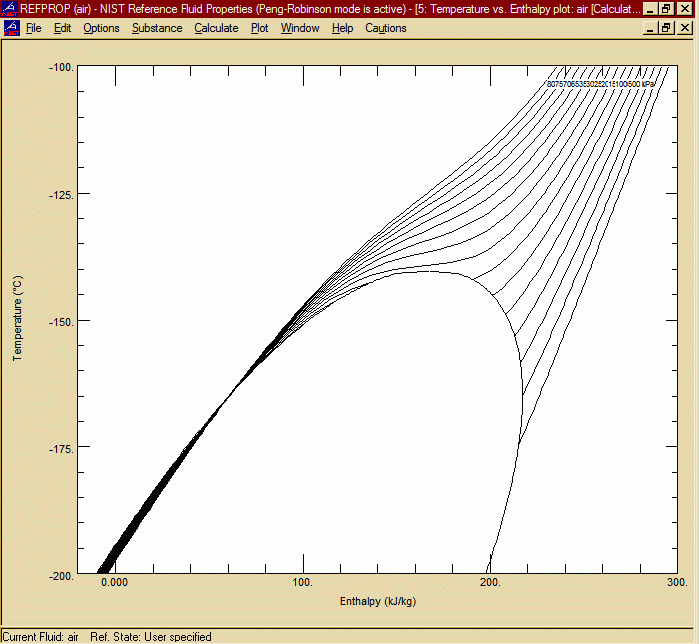Open the Cautions menu

[386, 28]
